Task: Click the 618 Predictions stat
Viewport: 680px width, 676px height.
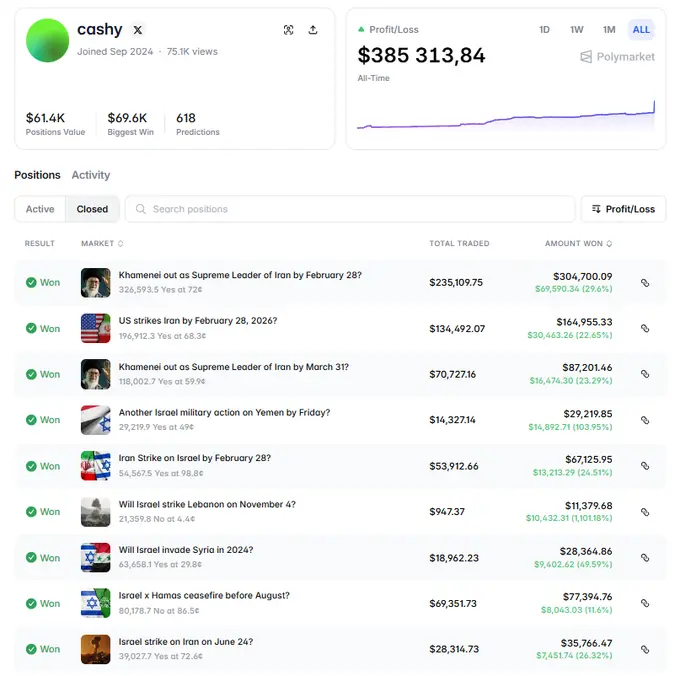Action: [x=197, y=124]
